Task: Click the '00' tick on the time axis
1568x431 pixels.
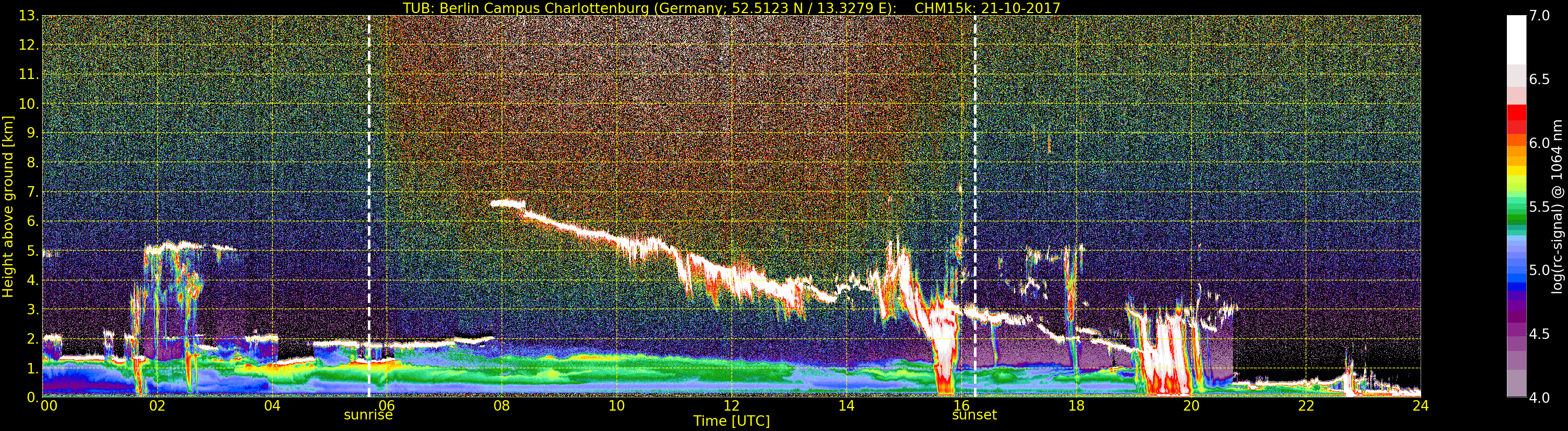Action: pos(49,406)
